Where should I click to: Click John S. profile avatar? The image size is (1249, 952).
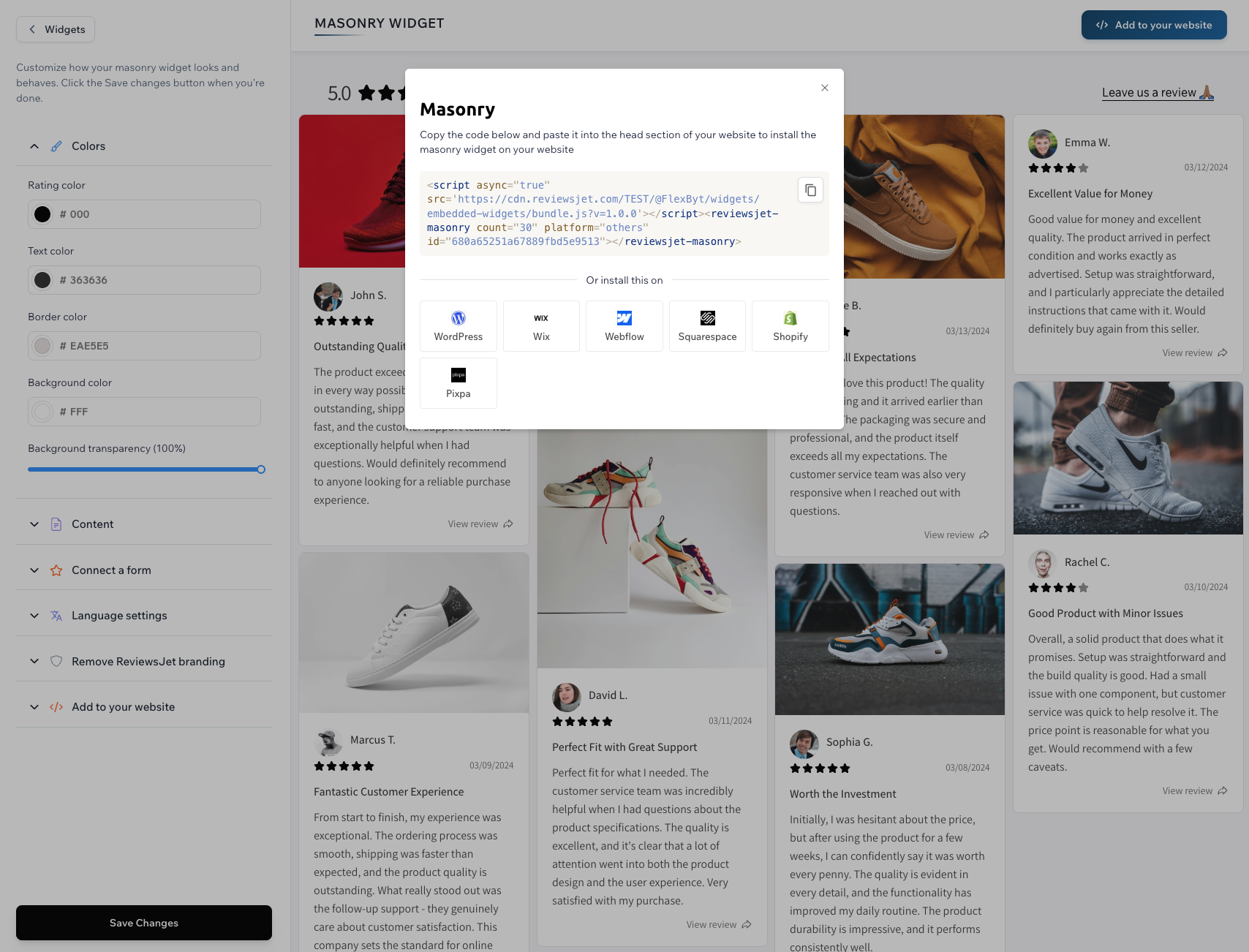[328, 297]
